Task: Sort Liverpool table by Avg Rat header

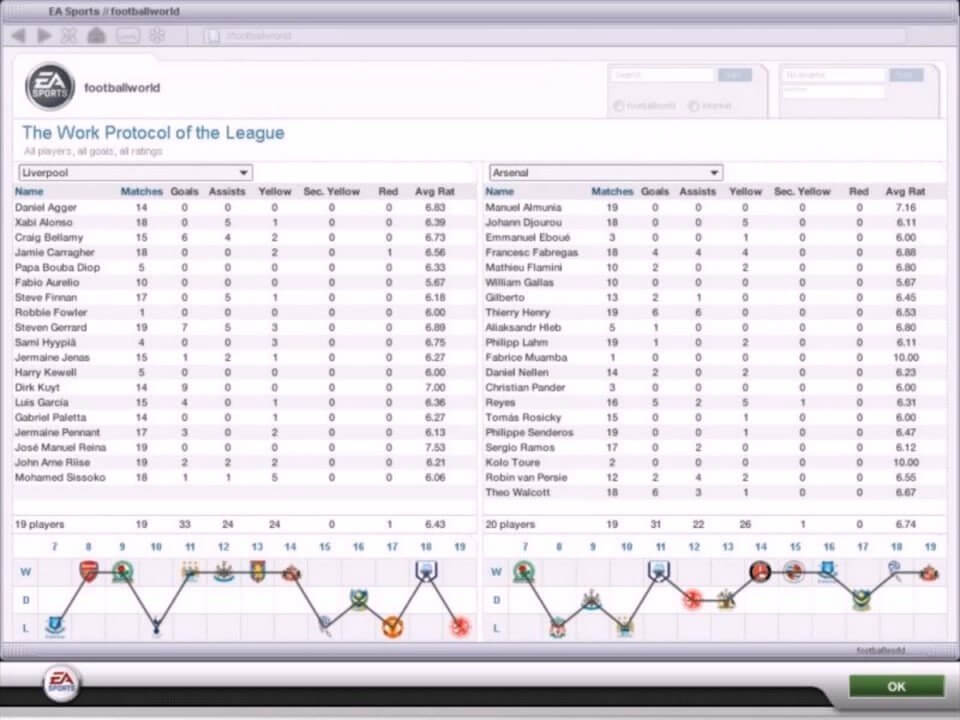Action: tap(435, 192)
